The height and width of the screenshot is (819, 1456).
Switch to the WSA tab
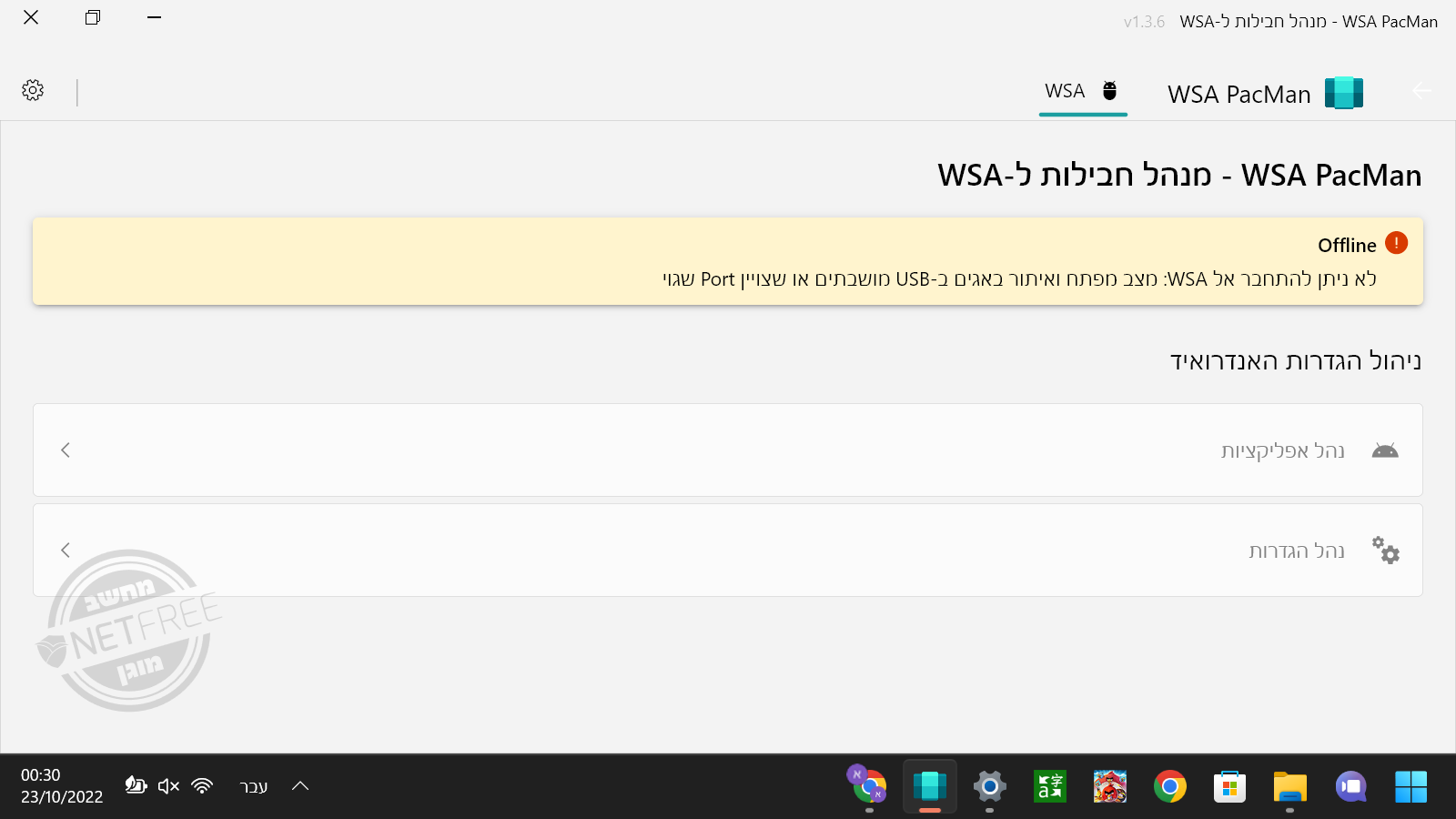click(1083, 91)
